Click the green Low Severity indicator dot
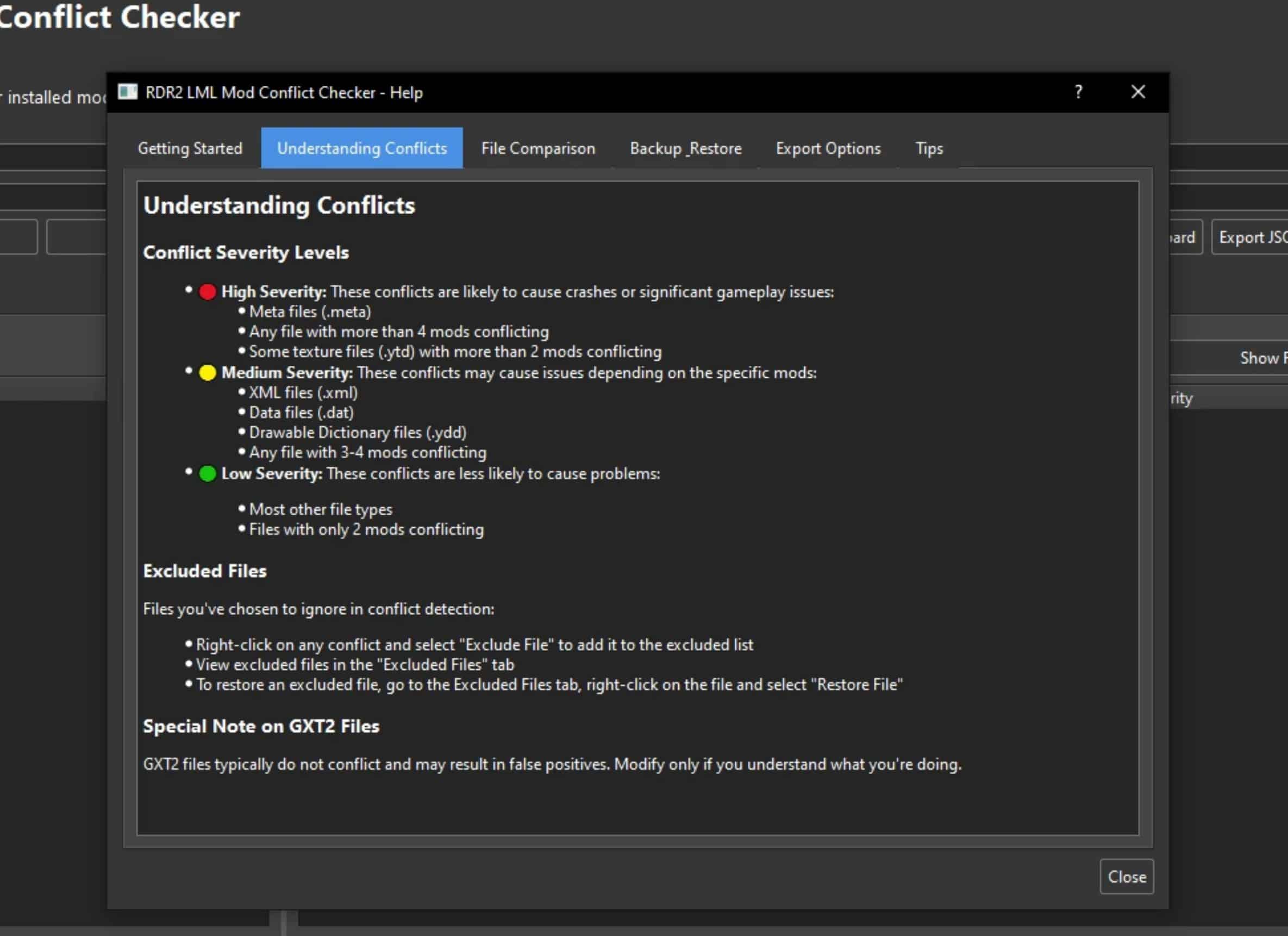 207,473
